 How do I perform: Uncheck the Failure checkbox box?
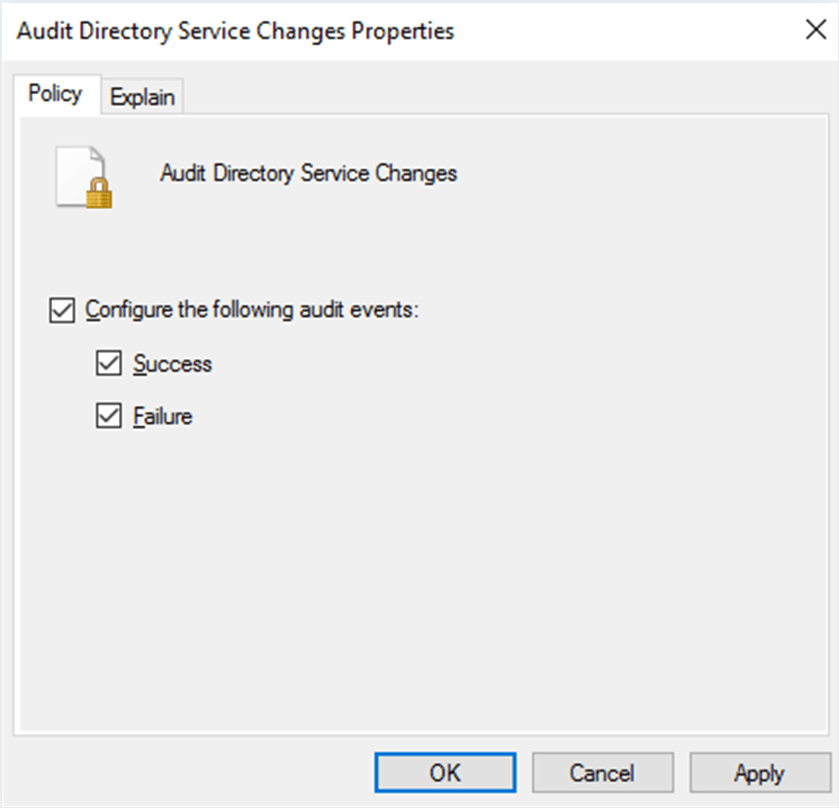click(108, 416)
